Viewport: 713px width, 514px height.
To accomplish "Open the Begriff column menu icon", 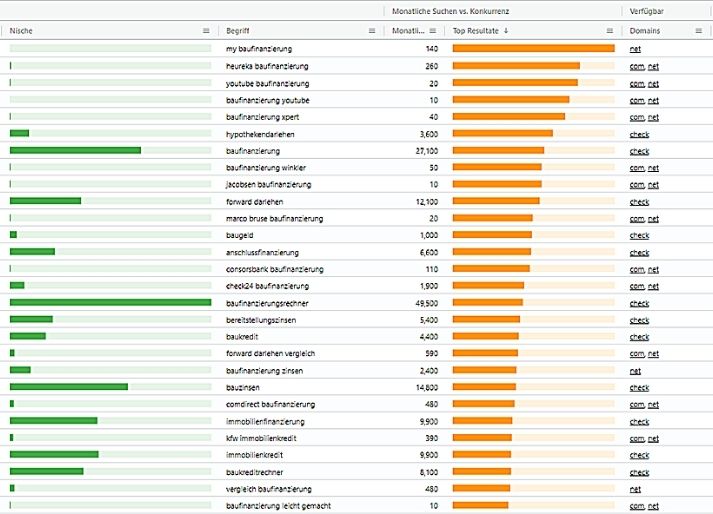I will pos(372,31).
